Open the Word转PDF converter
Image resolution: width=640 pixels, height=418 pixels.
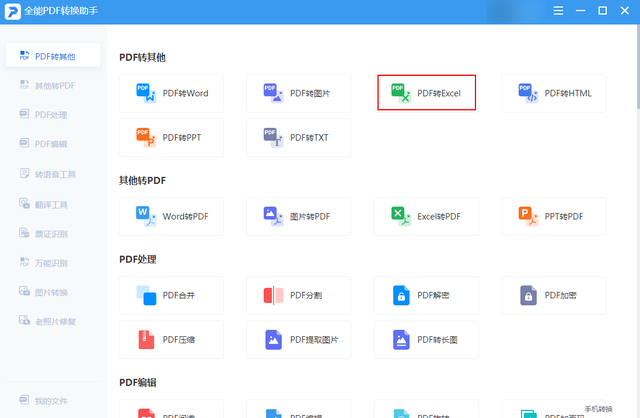click(171, 216)
